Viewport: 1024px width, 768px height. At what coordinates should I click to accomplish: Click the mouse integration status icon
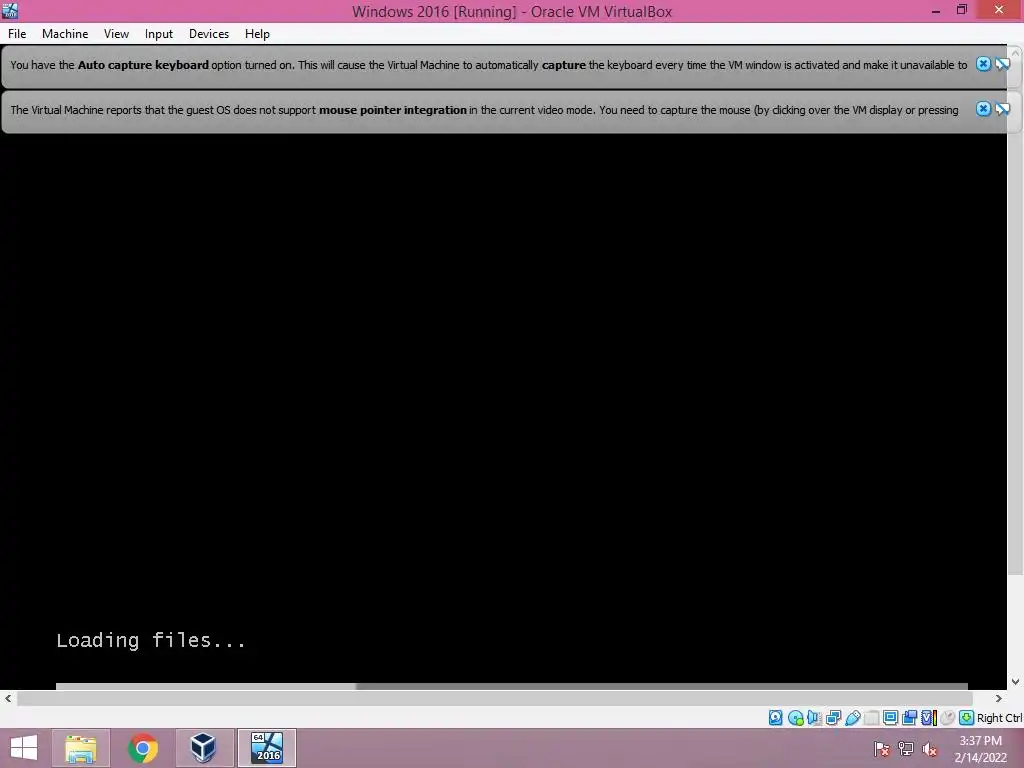[x=947, y=718]
